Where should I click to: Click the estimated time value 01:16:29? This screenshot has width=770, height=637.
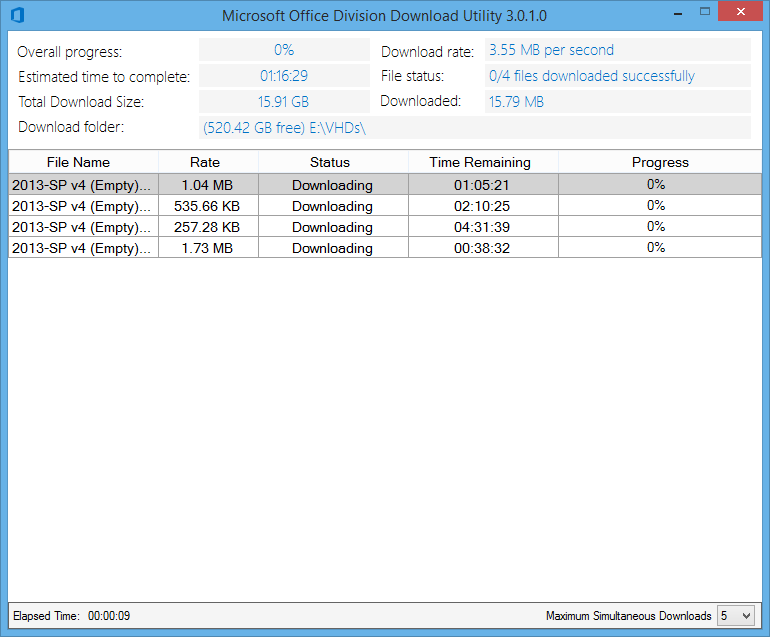[x=284, y=76]
